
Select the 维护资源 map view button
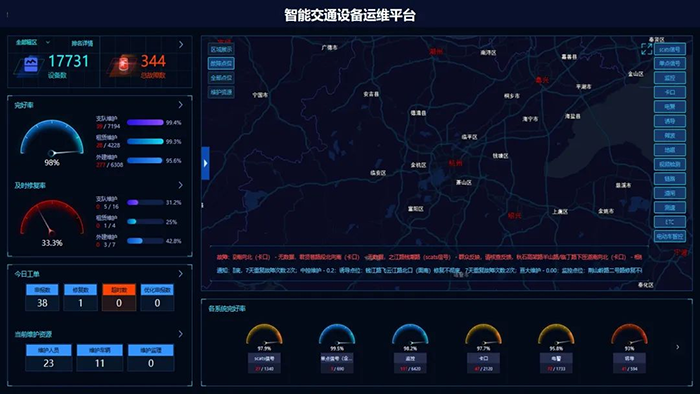(x=221, y=92)
